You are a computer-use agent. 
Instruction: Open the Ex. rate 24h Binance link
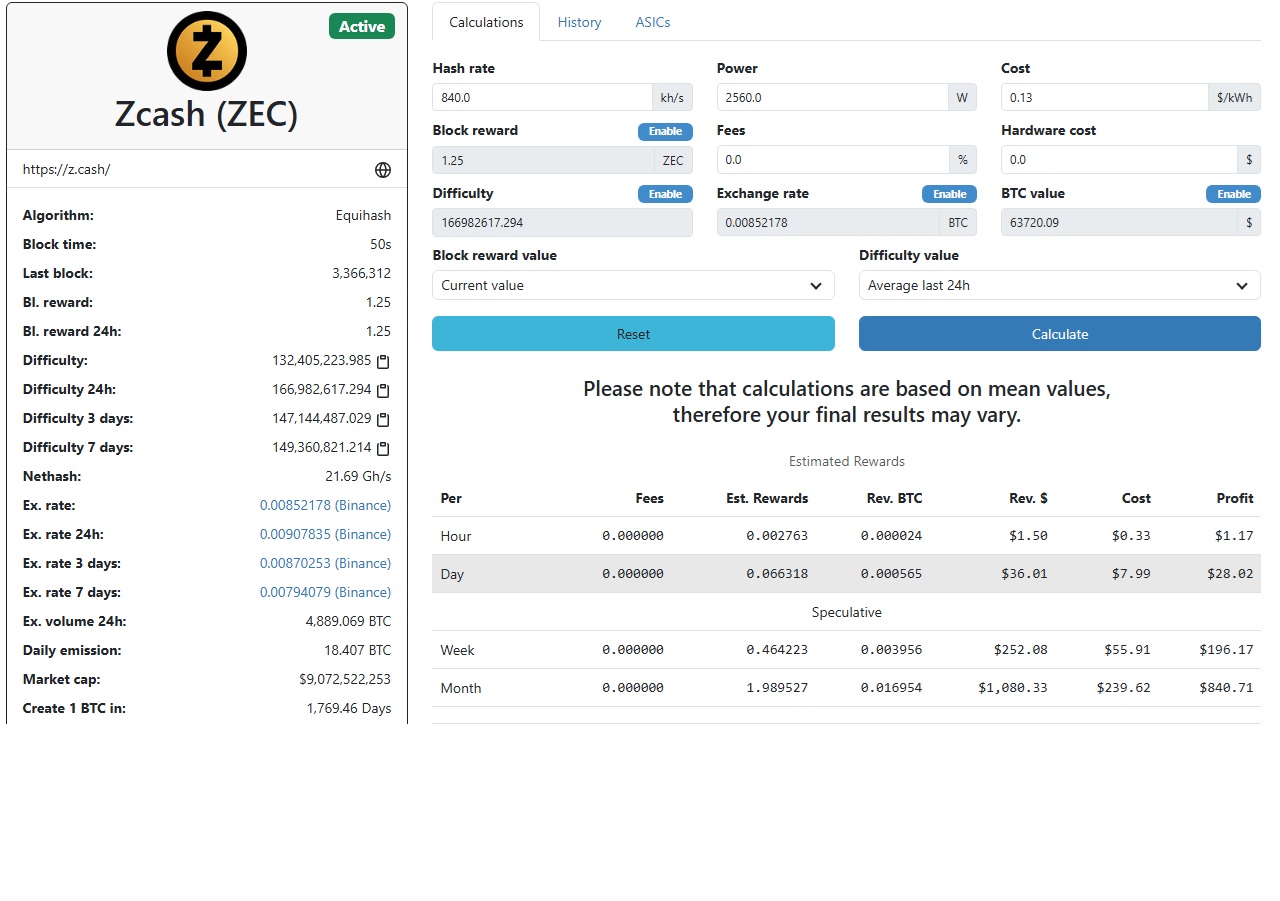[325, 535]
